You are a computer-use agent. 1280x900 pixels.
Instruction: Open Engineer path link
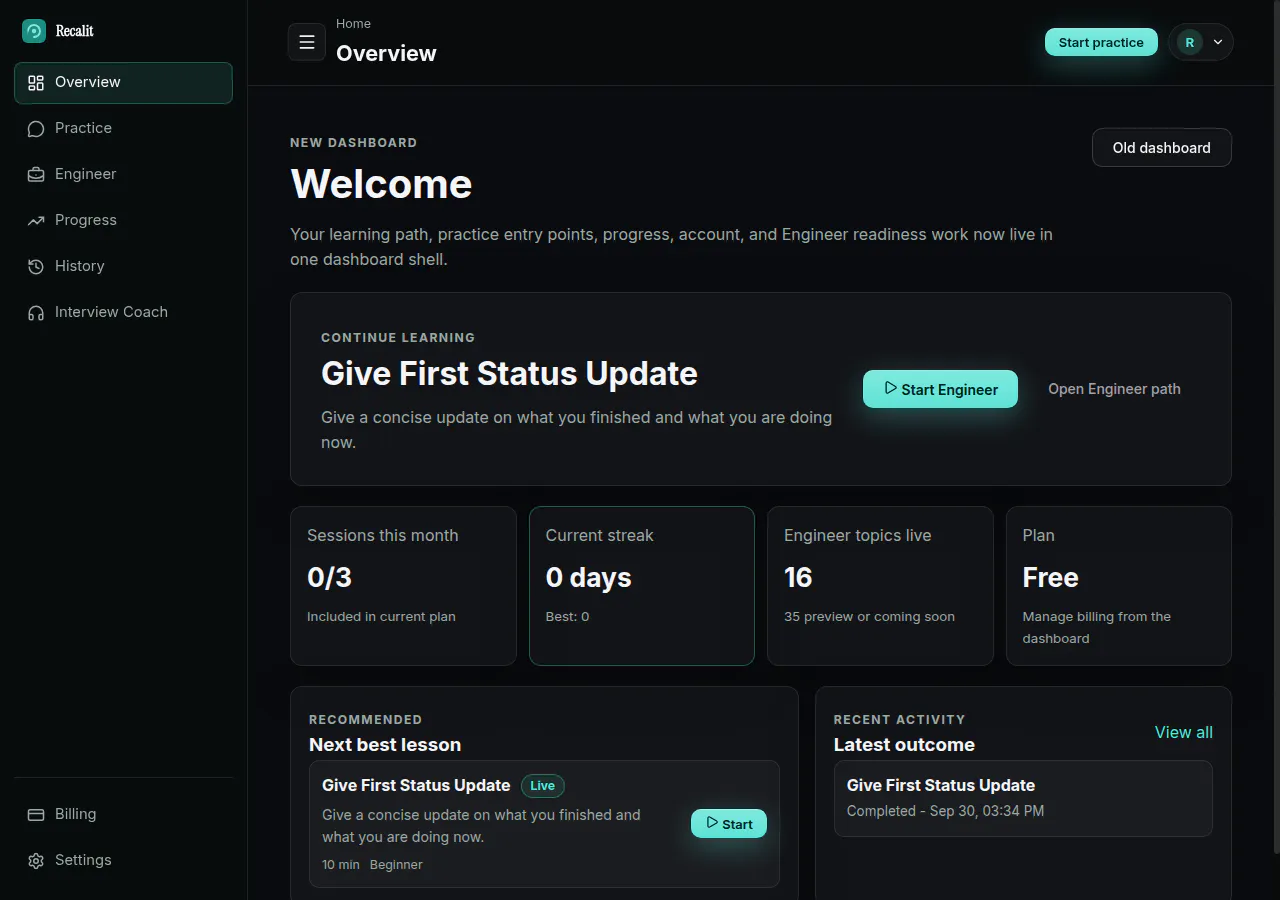(1114, 389)
